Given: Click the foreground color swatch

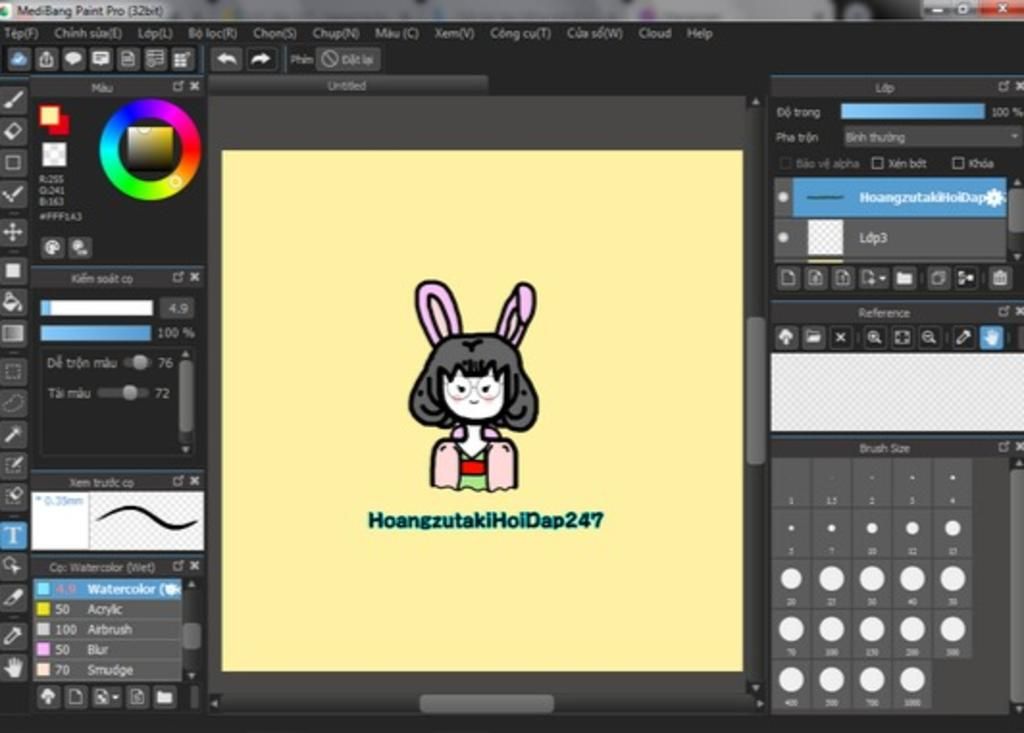Looking at the screenshot, I should pos(48,116).
